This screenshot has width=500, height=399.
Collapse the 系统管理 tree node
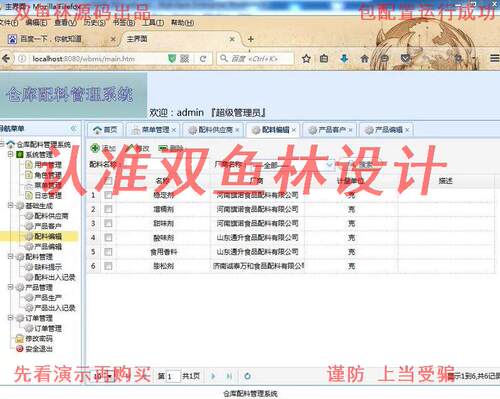click(10, 154)
